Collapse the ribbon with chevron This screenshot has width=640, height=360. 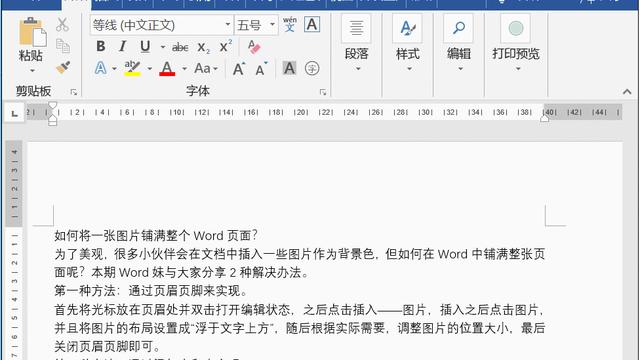[627, 92]
